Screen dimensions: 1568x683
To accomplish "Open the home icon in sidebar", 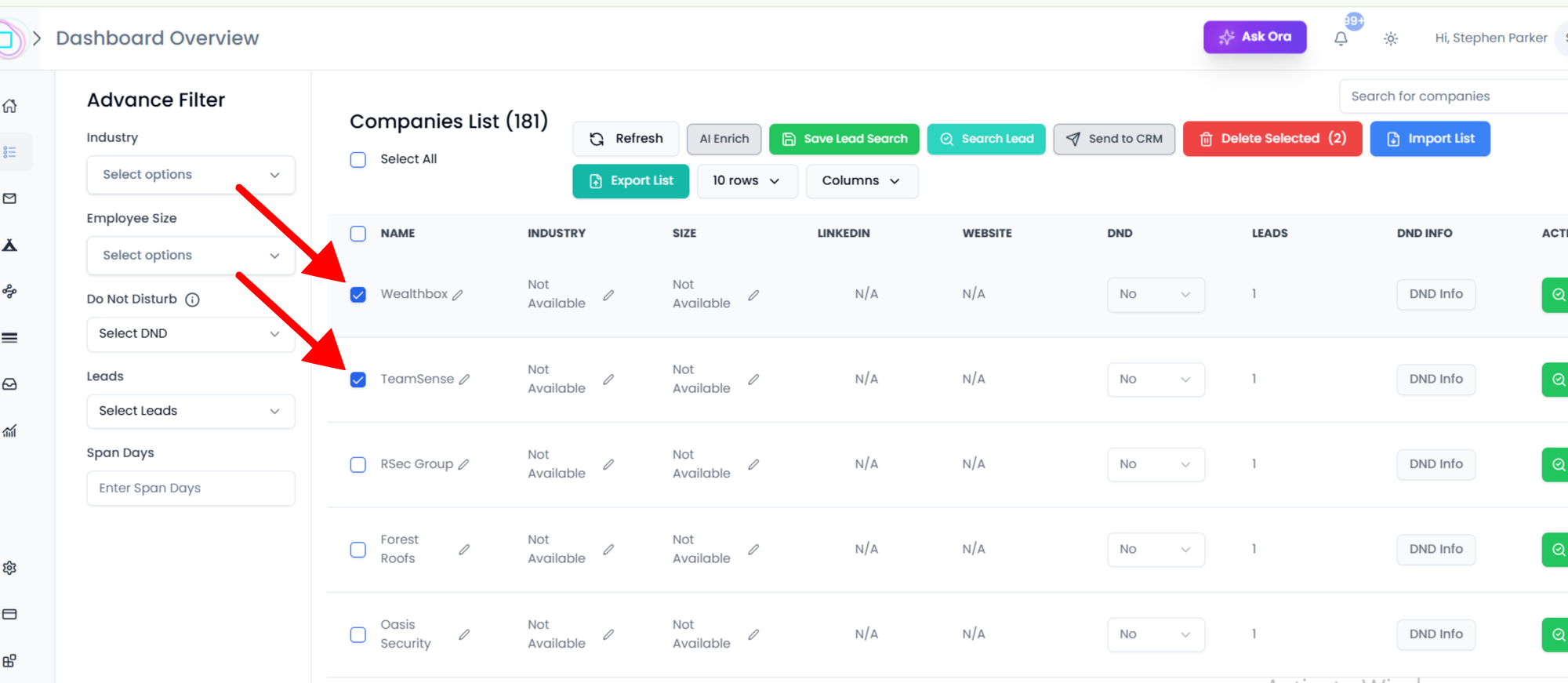I will pos(10,106).
